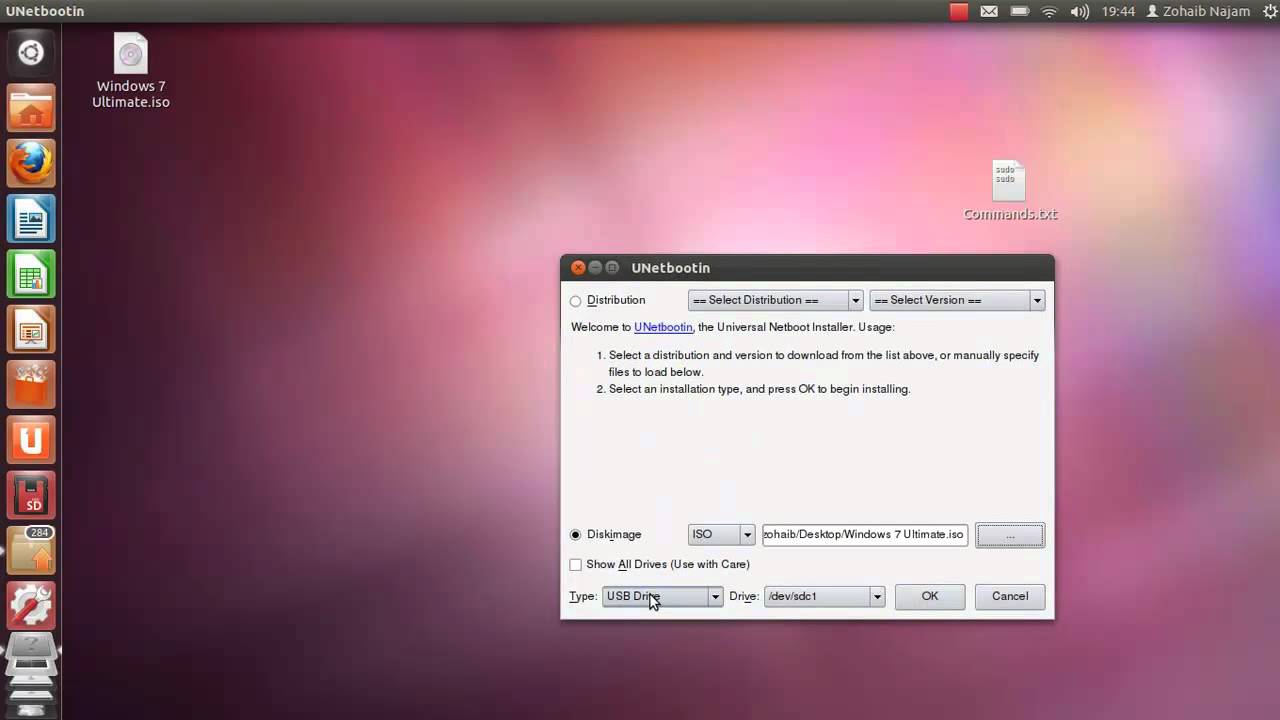Select the Distribution radio button
Screen dimensions: 1280x720
575,301
